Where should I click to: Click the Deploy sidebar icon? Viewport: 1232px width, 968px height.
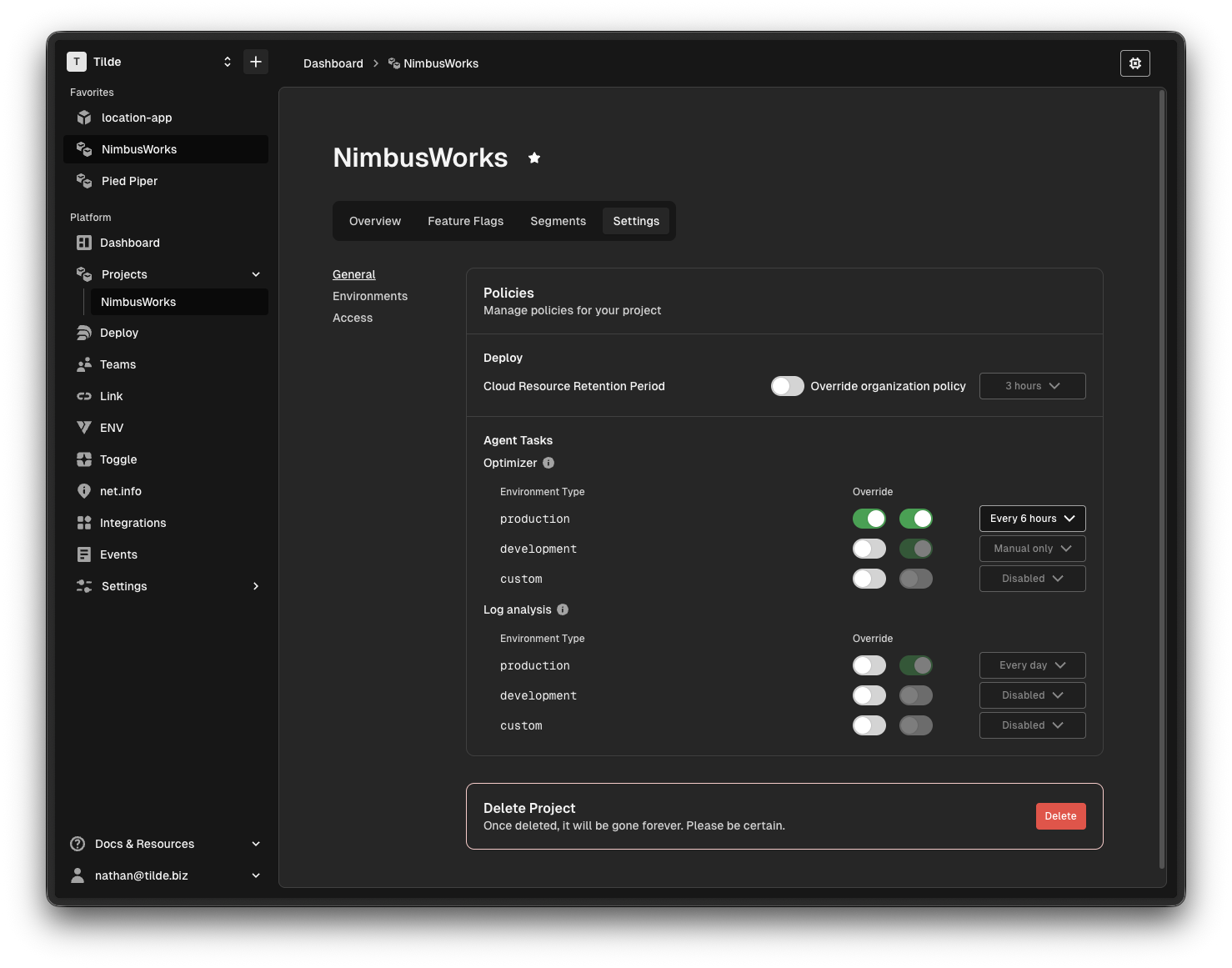point(84,333)
